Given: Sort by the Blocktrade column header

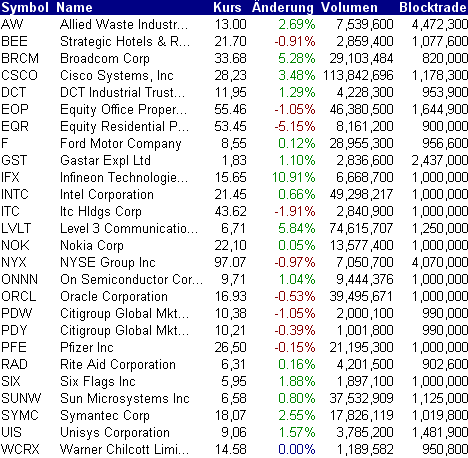Looking at the screenshot, I should coord(433,7).
